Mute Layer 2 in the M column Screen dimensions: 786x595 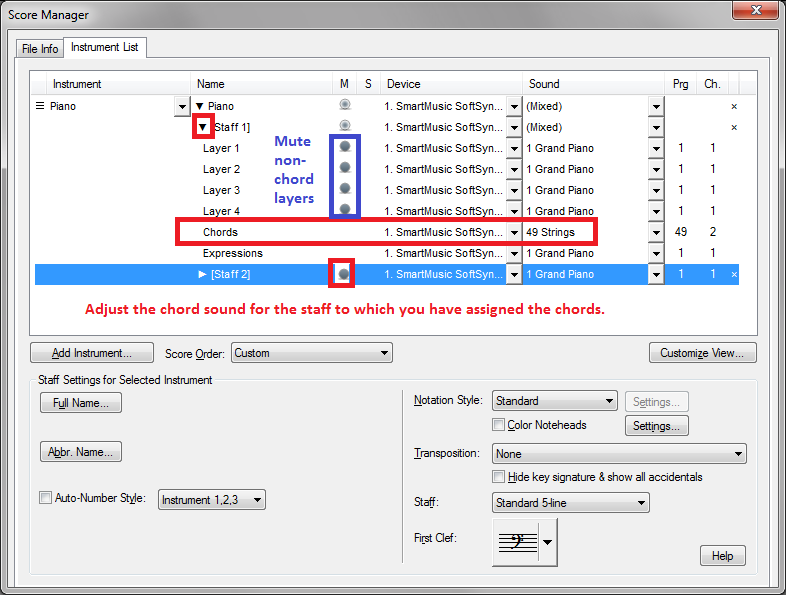click(x=345, y=169)
